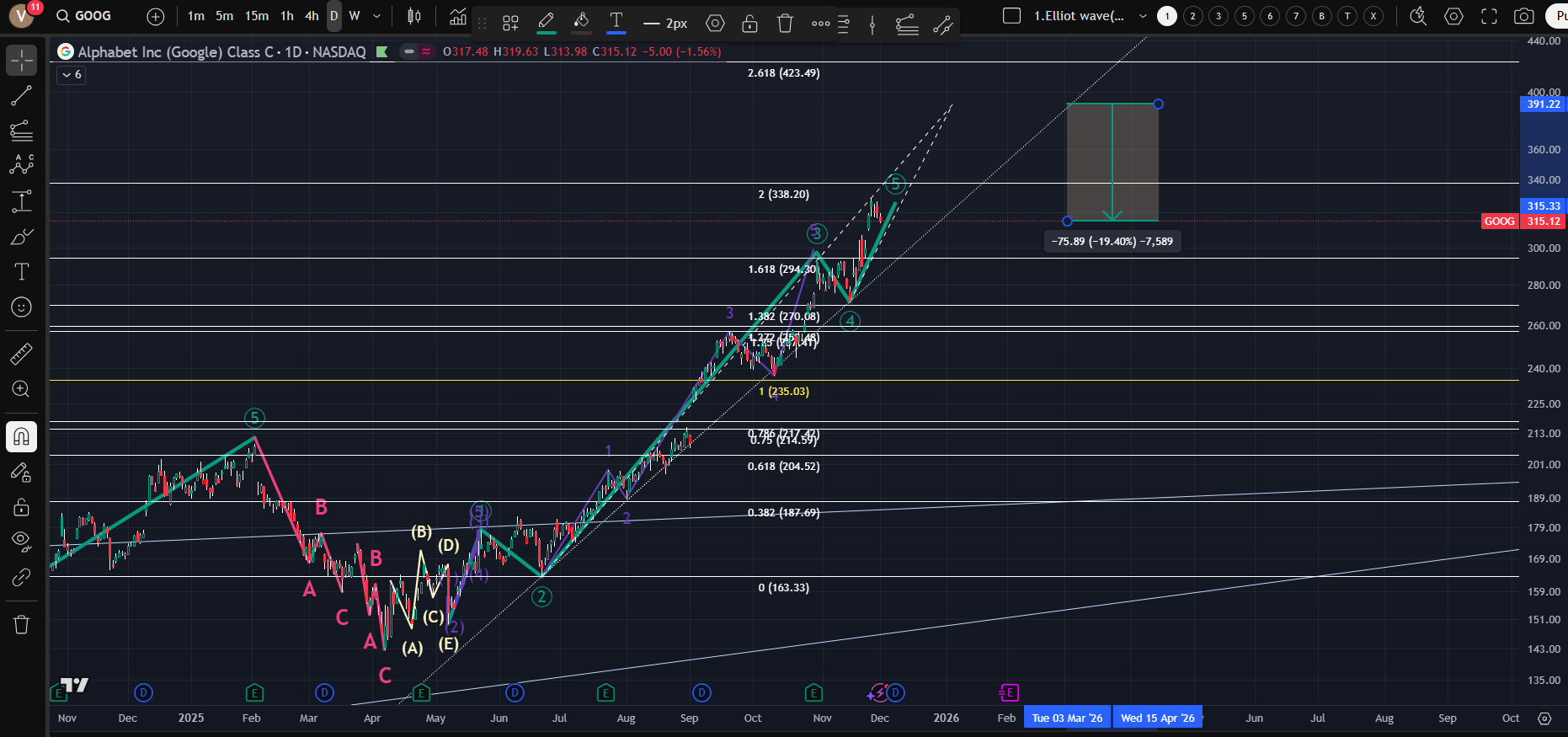Click the GOOG symbol search button
The image size is (1568, 737).
pyautogui.click(x=84, y=16)
